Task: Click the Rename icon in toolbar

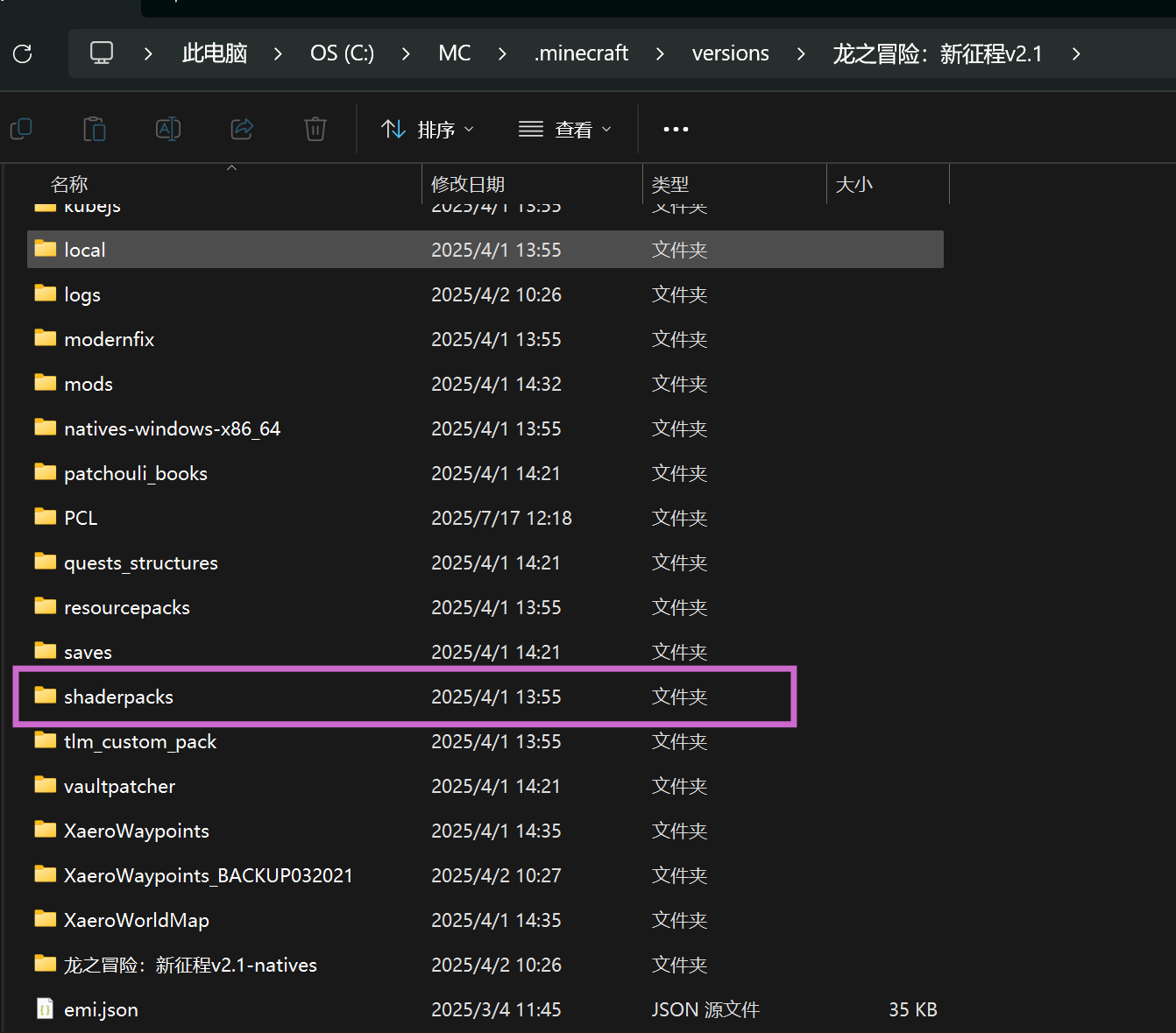Action: point(168,130)
